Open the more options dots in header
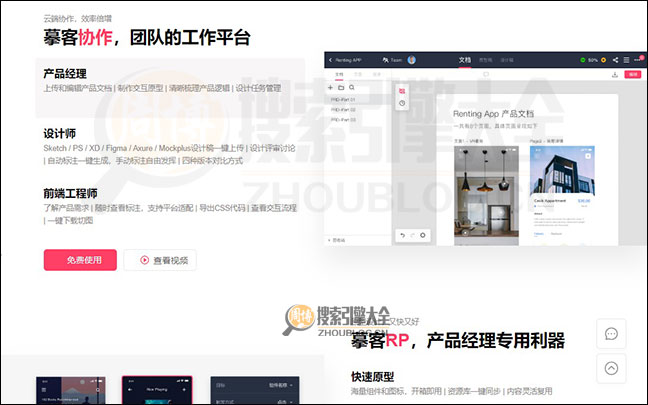The width and height of the screenshot is (648, 405). (636, 60)
